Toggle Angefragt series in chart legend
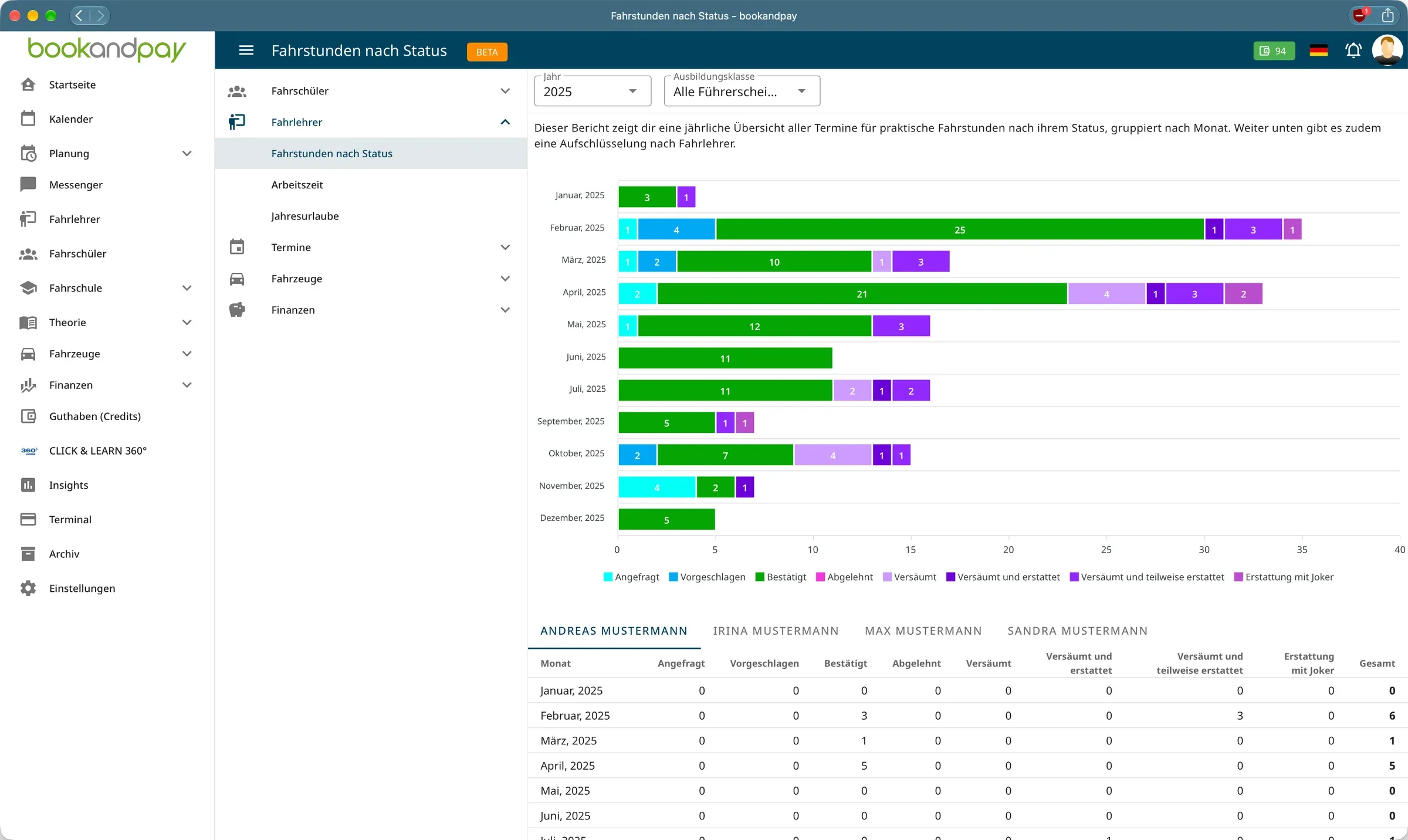The height and width of the screenshot is (840, 1408). 631,577
